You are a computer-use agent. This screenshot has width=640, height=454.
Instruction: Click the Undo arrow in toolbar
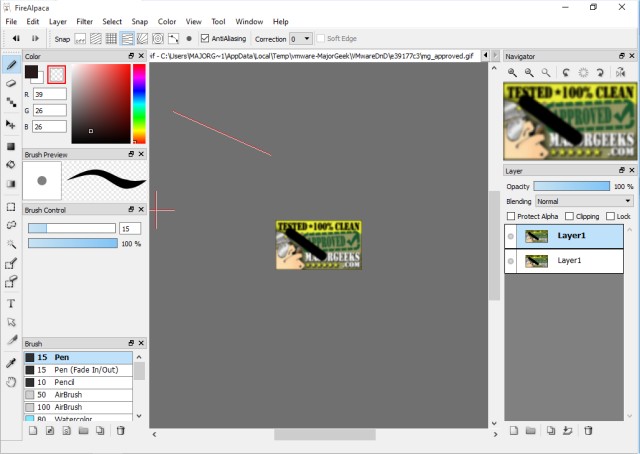click(16, 38)
